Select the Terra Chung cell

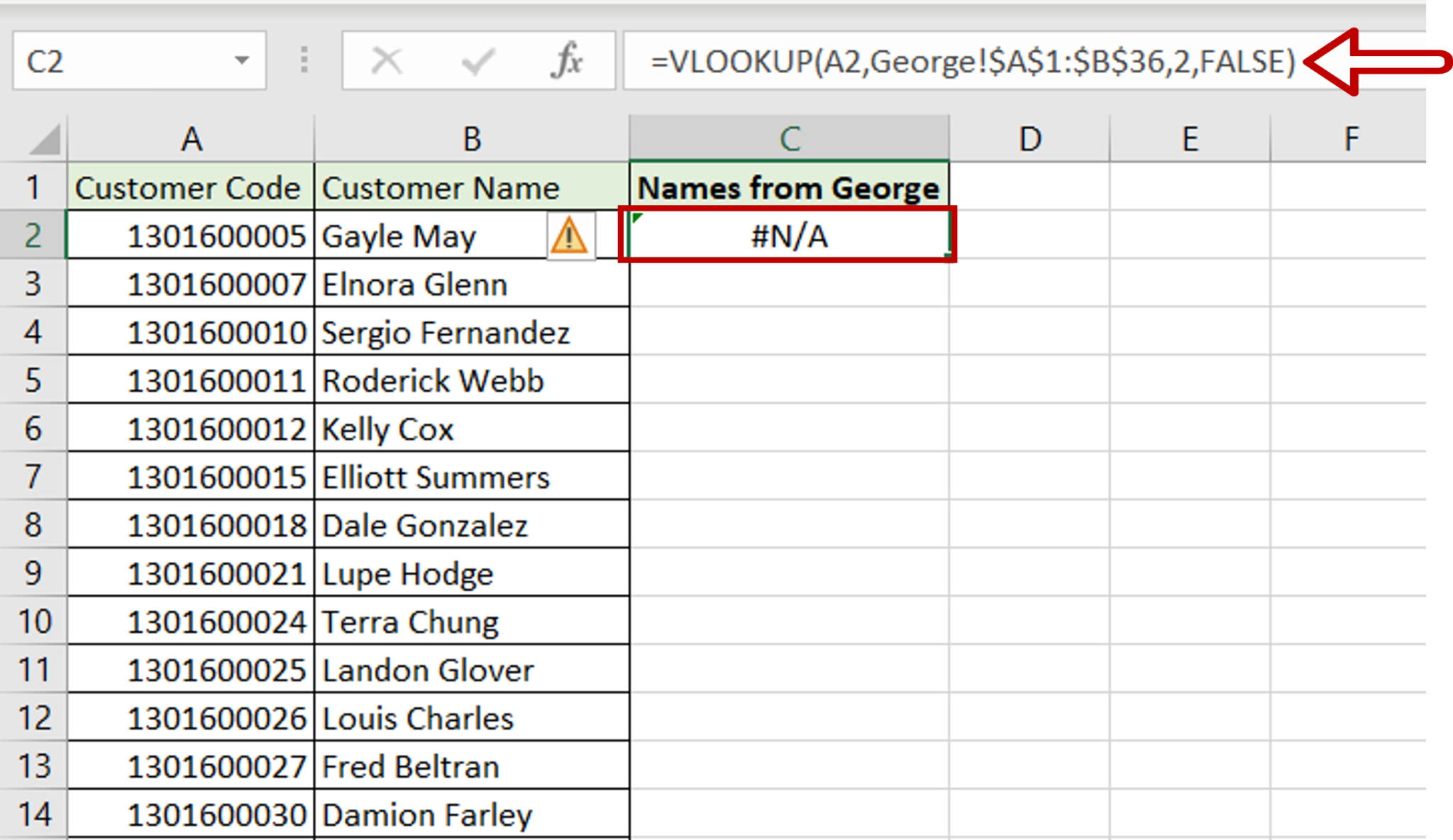pos(472,621)
